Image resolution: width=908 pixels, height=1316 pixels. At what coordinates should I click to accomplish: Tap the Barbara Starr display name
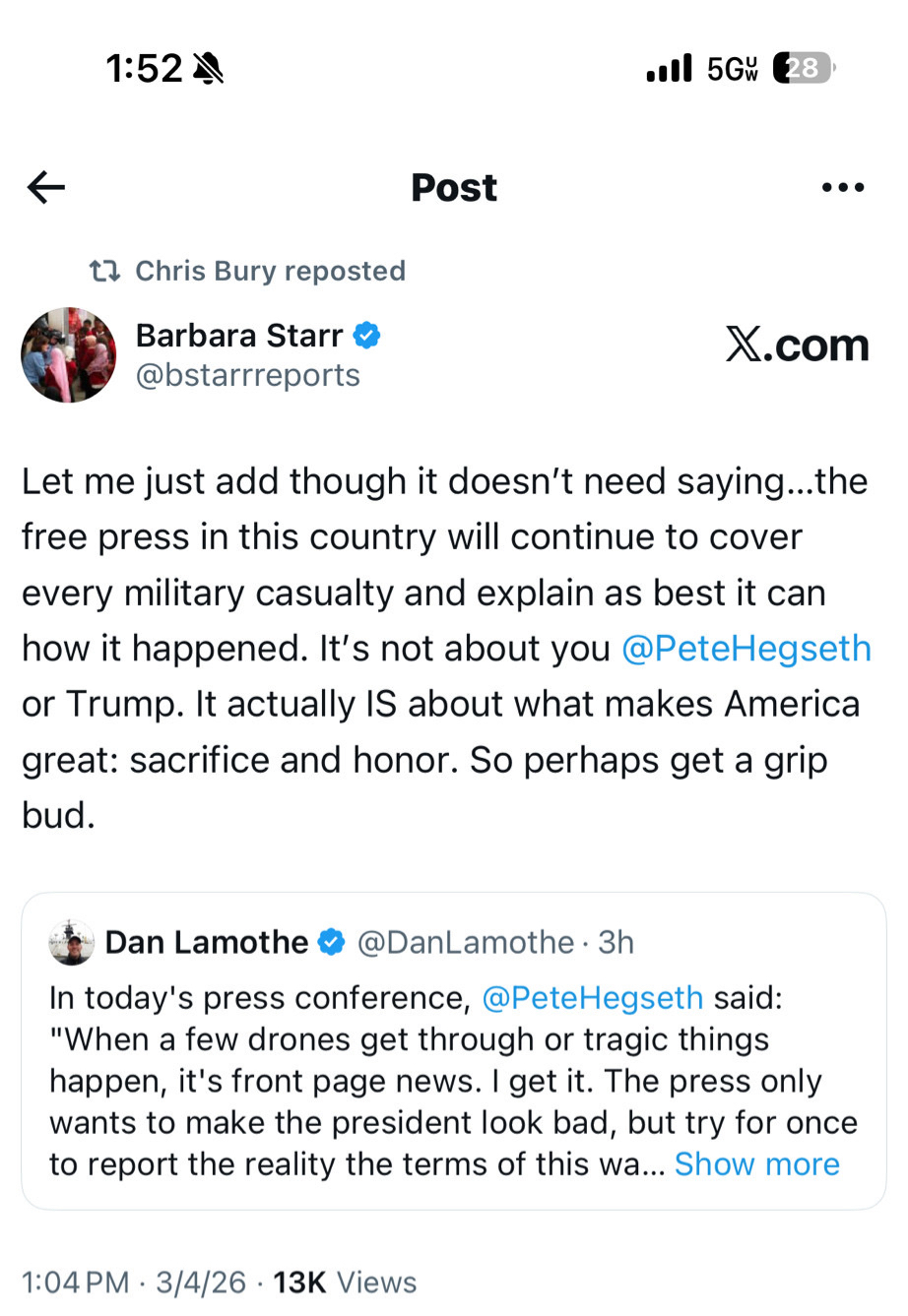239,336
